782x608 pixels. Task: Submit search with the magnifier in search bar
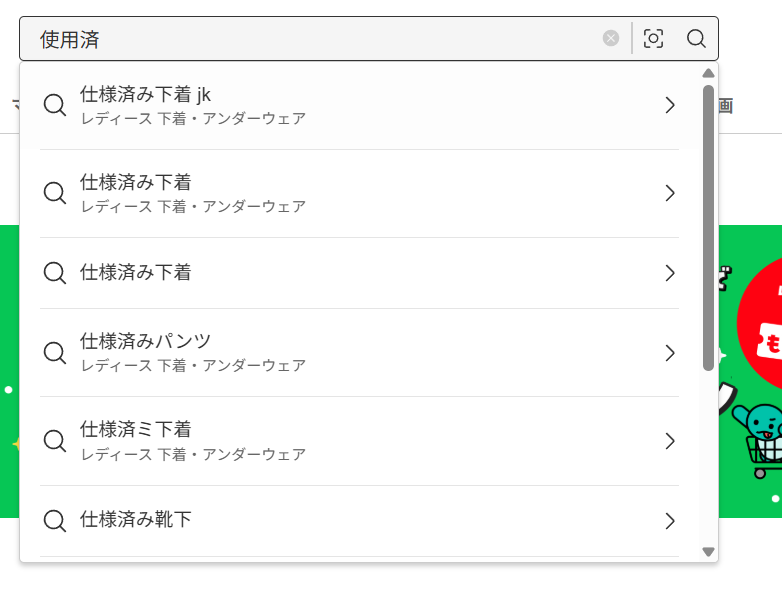[696, 39]
